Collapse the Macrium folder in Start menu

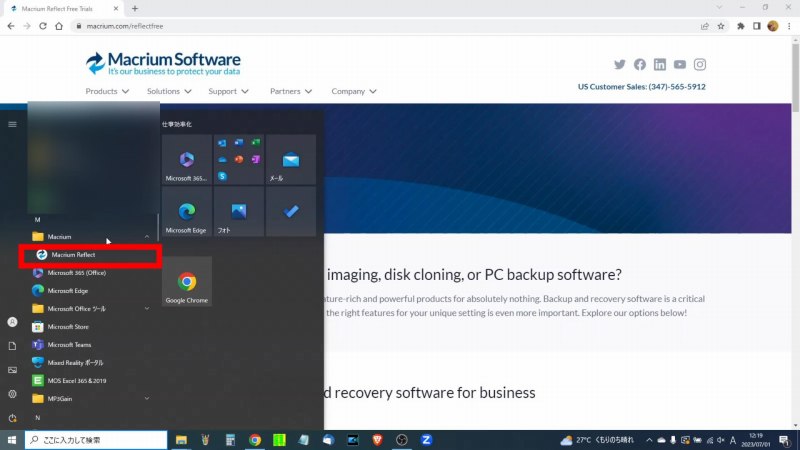coord(146,237)
